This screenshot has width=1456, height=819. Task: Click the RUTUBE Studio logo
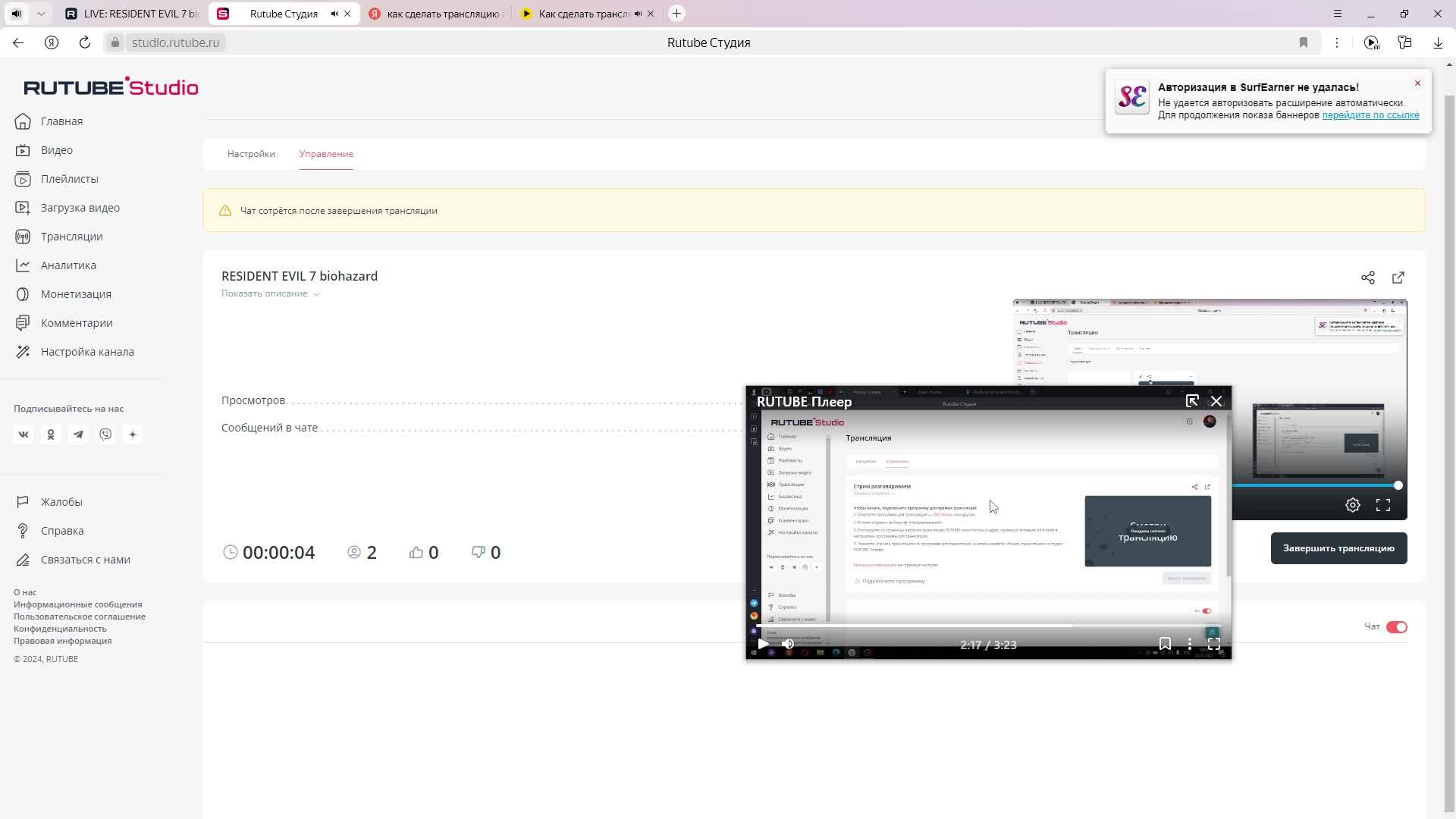pos(111,87)
